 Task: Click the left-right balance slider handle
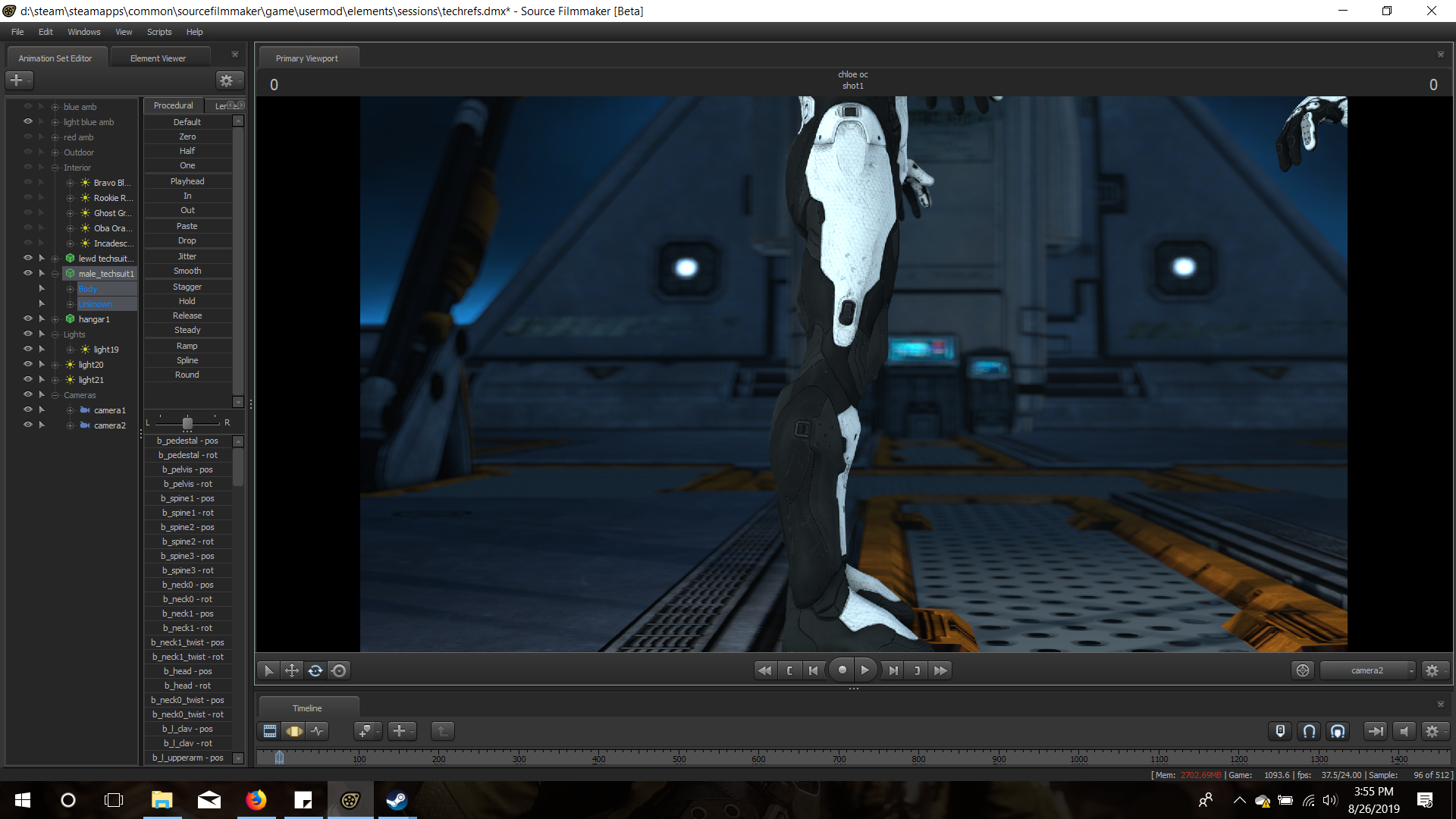click(187, 422)
